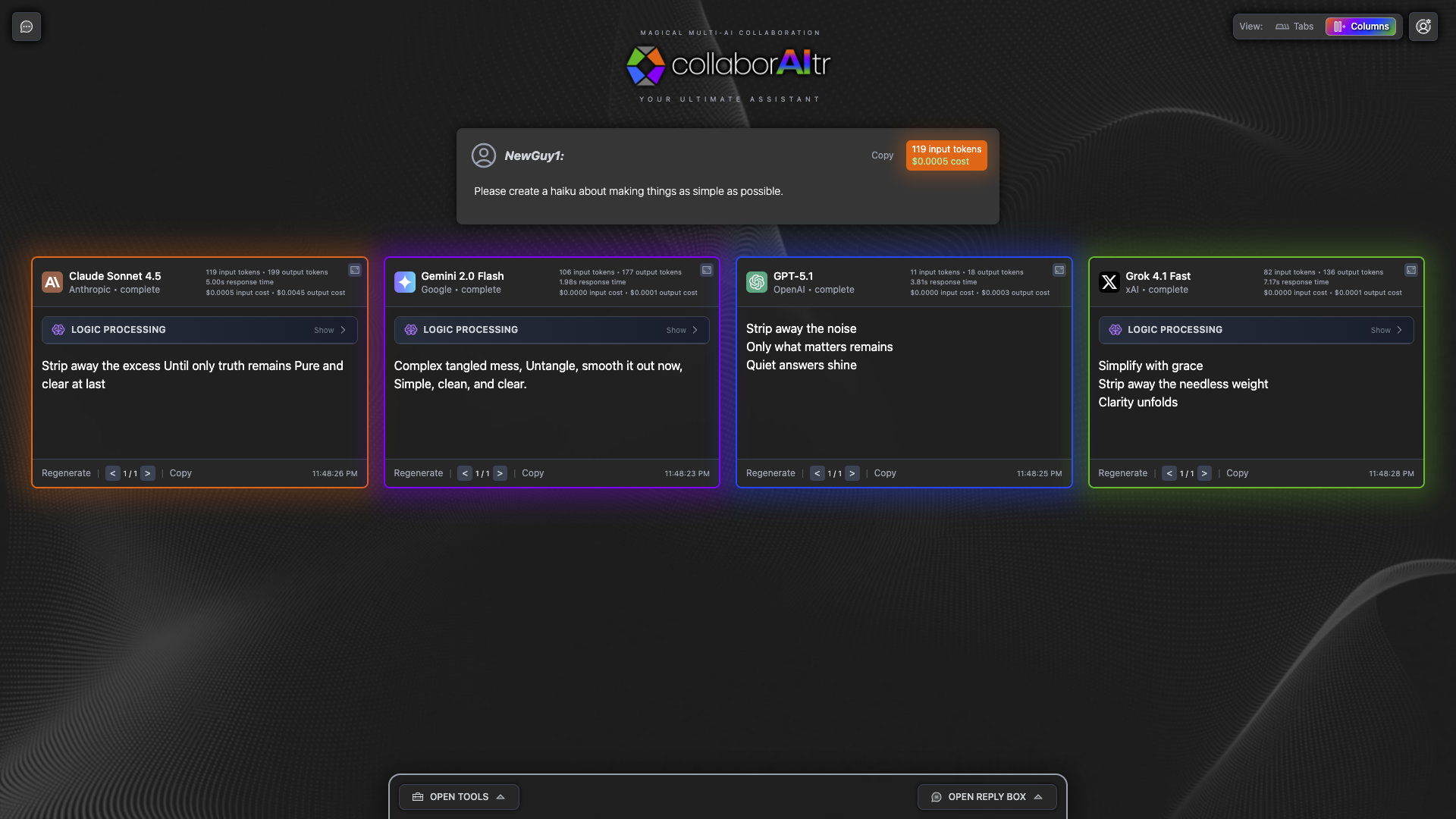Viewport: 1456px width, 819px height.
Task: Click the OpenAI logo on GPT-5.1 card
Action: tap(756, 281)
